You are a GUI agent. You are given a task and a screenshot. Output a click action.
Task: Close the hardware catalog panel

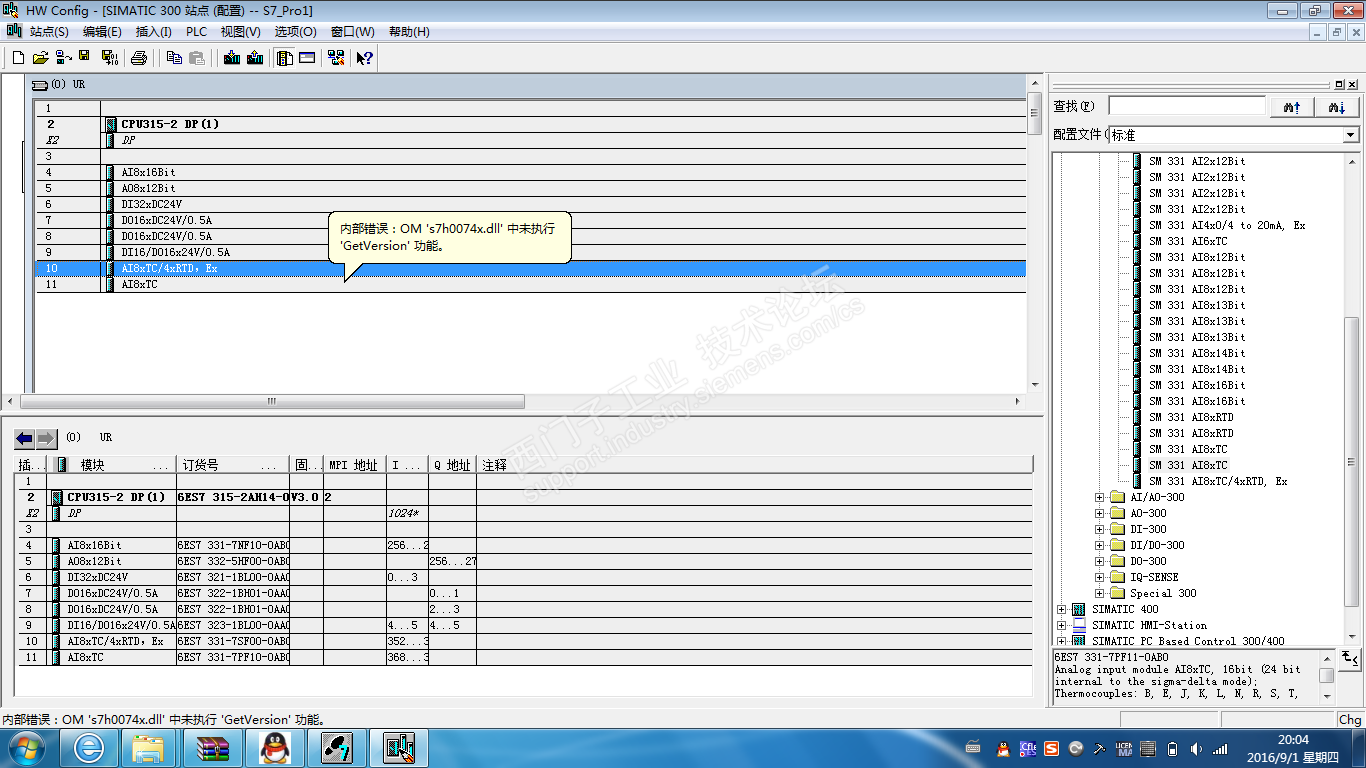tap(1353, 85)
